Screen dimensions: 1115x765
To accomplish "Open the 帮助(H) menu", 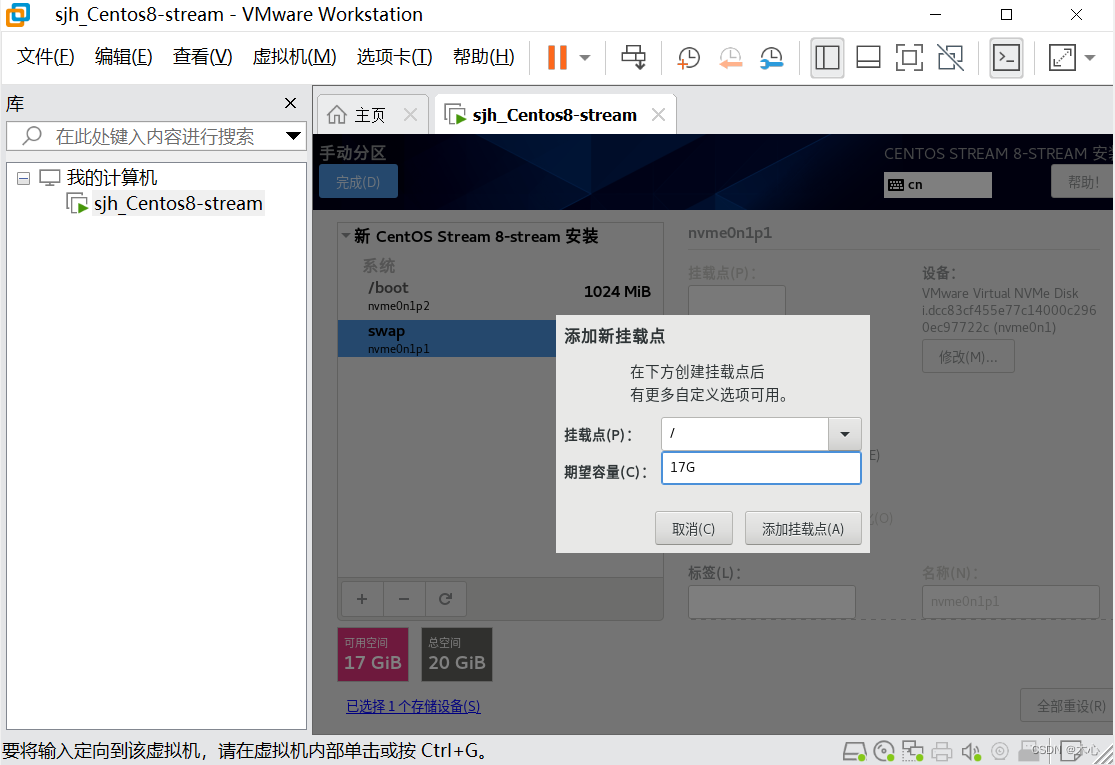I will [x=484, y=56].
